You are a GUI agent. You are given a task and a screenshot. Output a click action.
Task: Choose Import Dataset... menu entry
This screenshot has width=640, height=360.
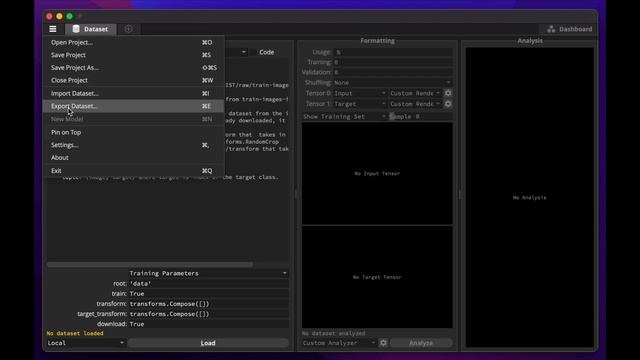click(133, 93)
